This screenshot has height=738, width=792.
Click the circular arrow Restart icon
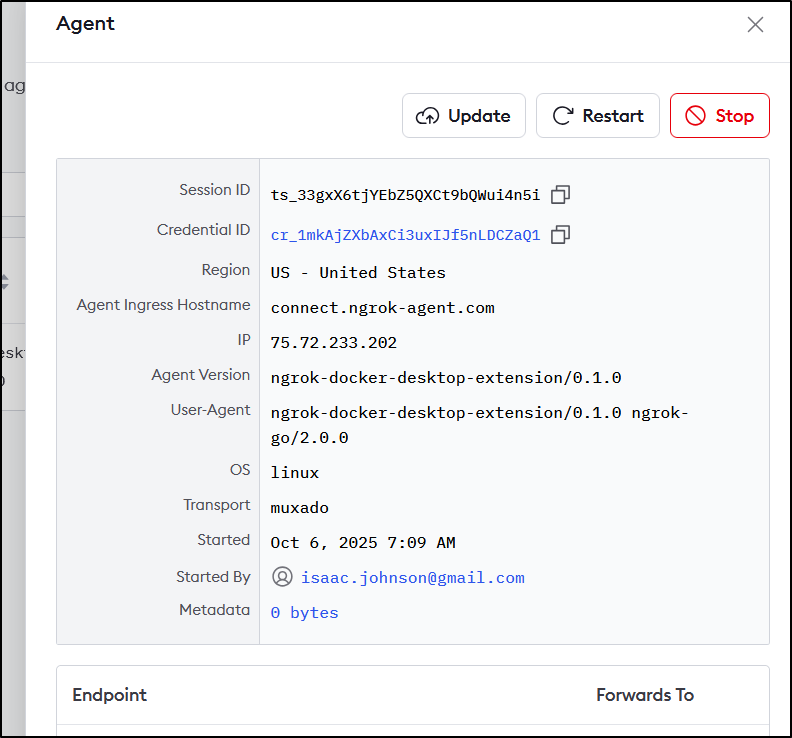pos(563,116)
